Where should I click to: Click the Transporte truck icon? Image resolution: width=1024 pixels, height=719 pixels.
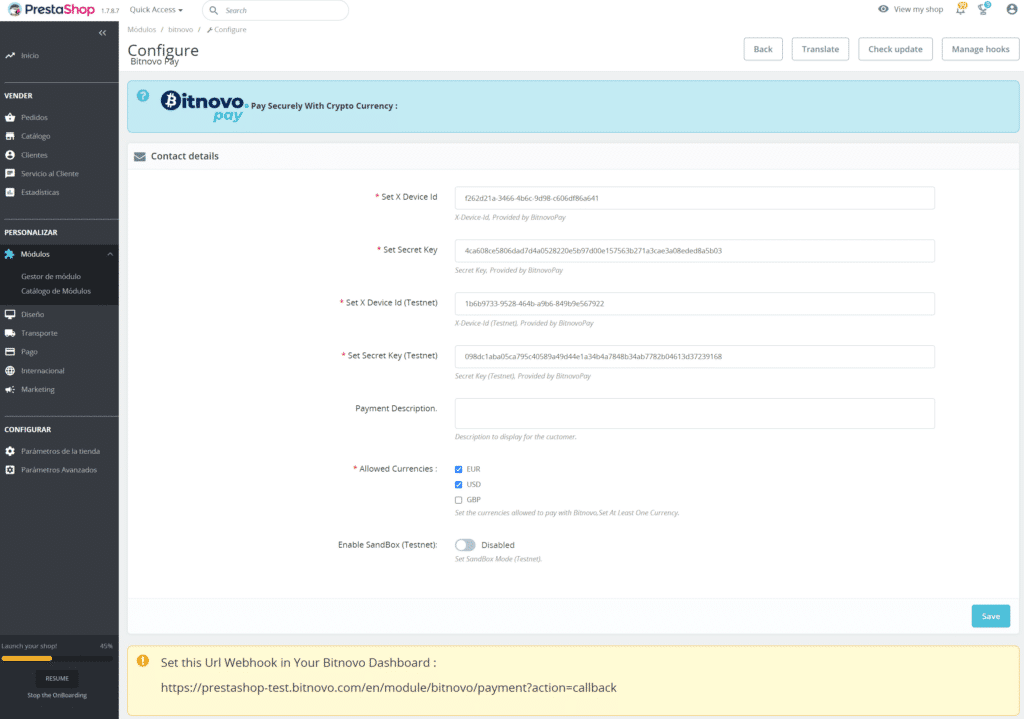(x=10, y=333)
